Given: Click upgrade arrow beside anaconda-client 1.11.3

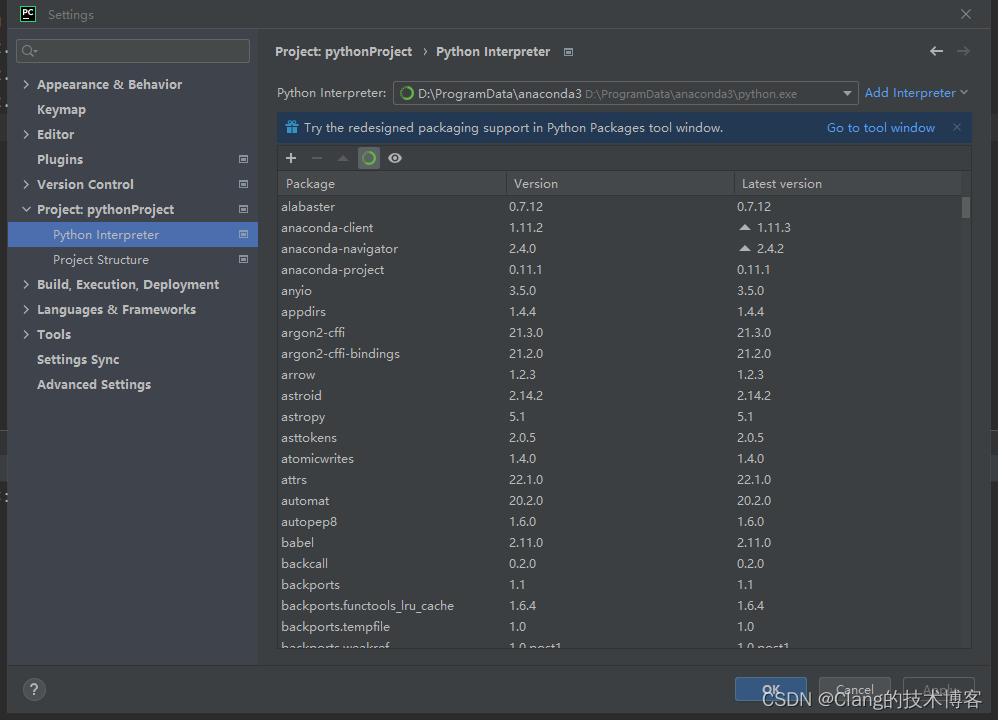Looking at the screenshot, I should point(745,227).
